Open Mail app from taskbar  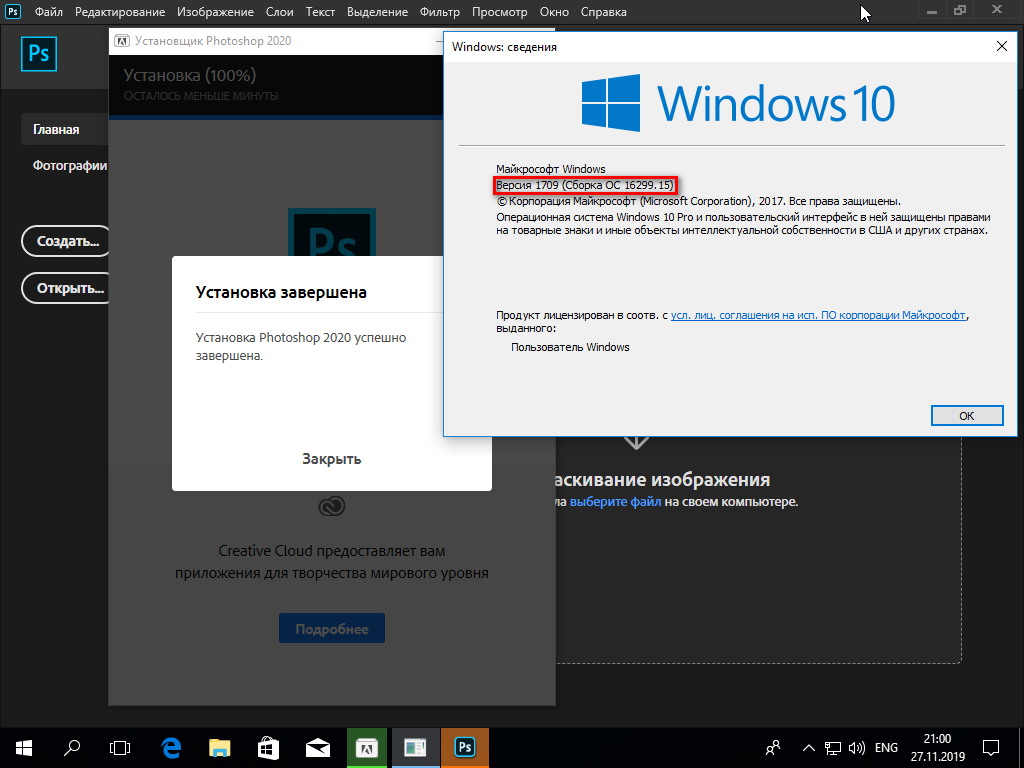point(317,748)
